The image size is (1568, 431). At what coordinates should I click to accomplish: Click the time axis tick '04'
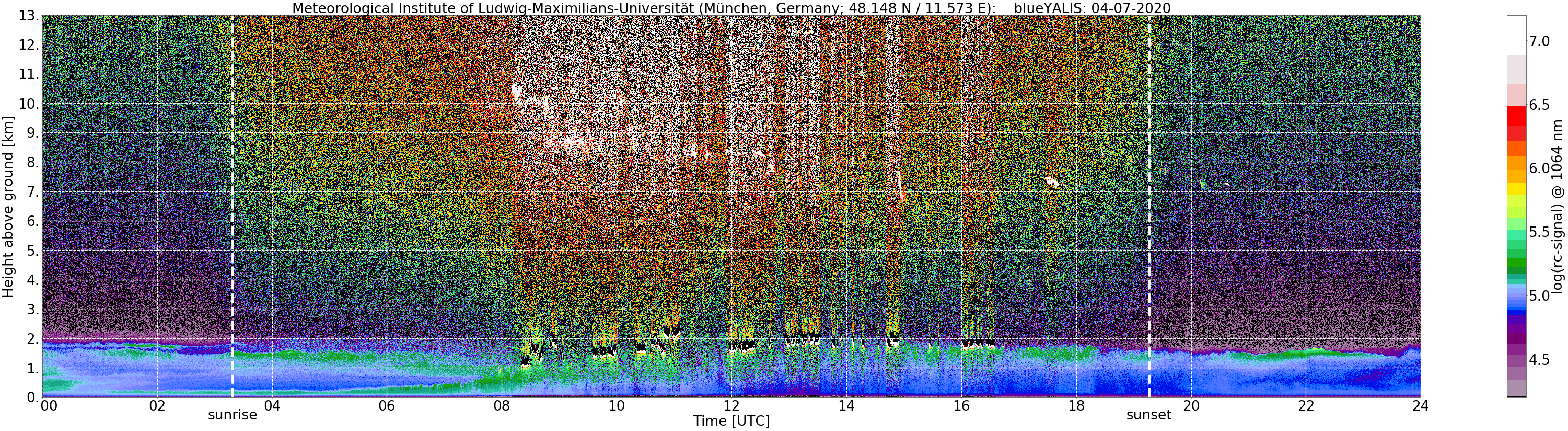[x=272, y=405]
